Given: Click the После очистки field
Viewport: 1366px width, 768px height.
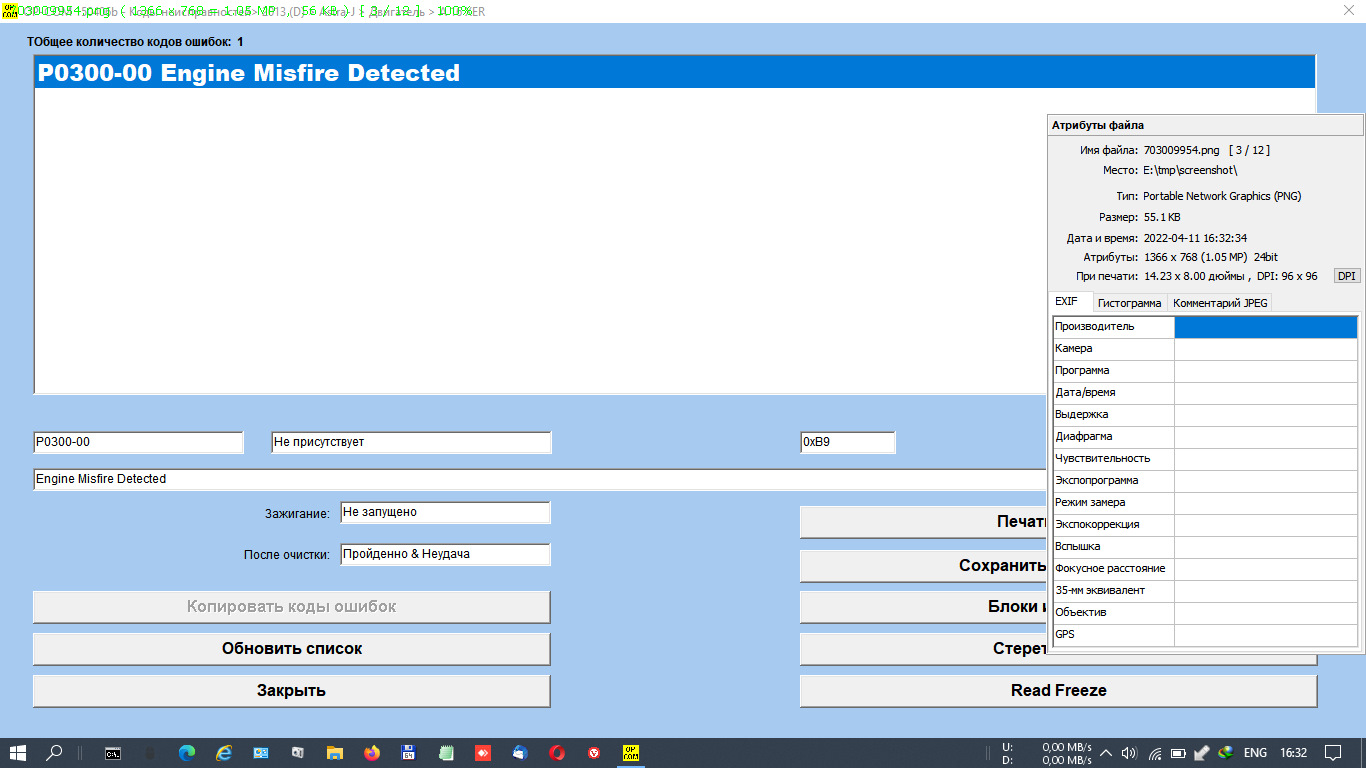Looking at the screenshot, I should [445, 554].
